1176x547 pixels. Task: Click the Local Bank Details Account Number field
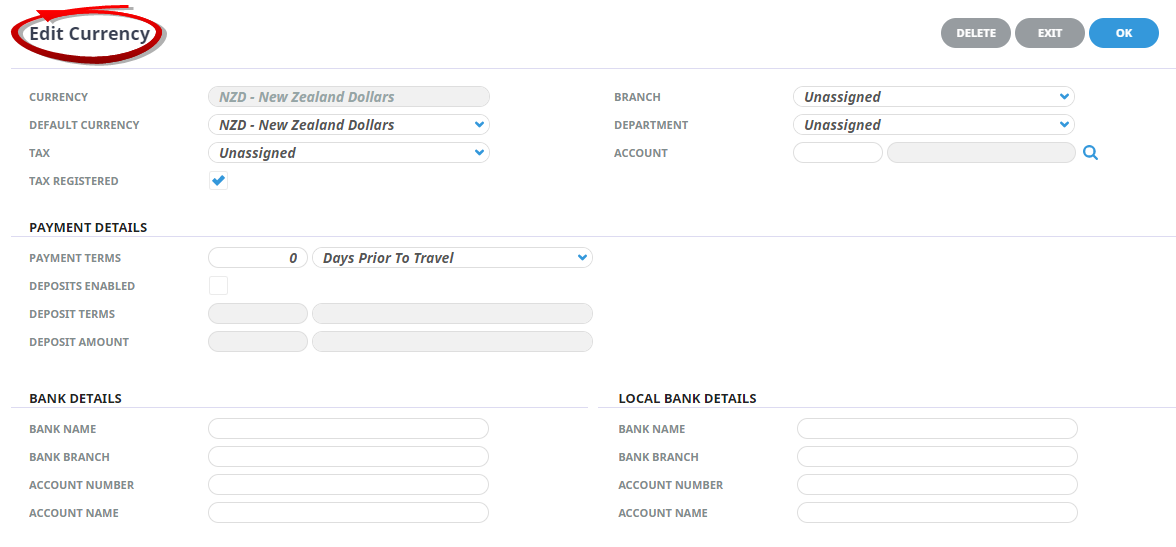pyautogui.click(x=937, y=485)
